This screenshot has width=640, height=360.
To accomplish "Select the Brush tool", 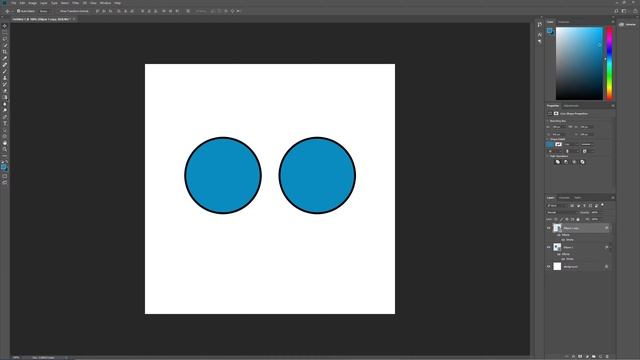I will pyautogui.click(x=5, y=71).
